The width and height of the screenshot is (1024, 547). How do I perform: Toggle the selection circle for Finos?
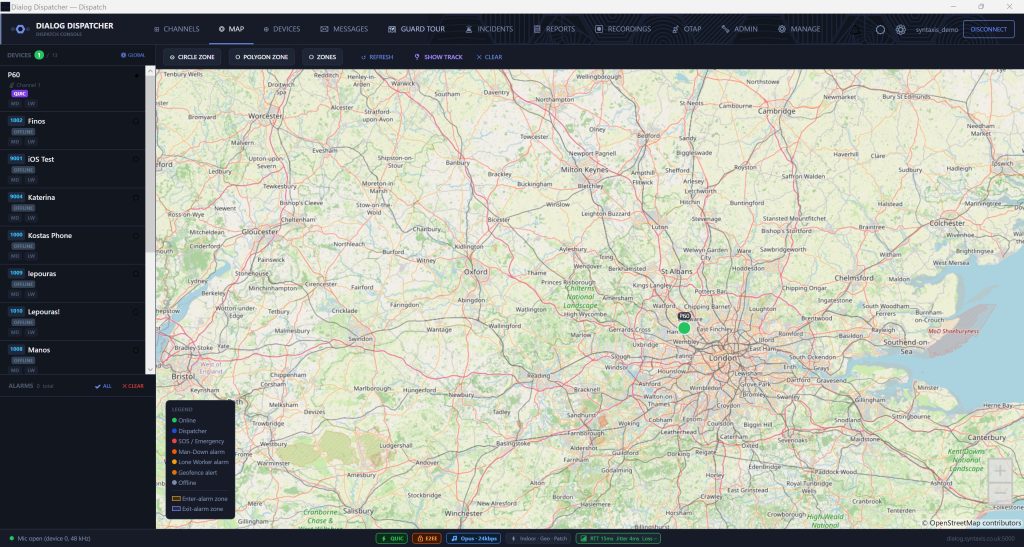click(136, 121)
